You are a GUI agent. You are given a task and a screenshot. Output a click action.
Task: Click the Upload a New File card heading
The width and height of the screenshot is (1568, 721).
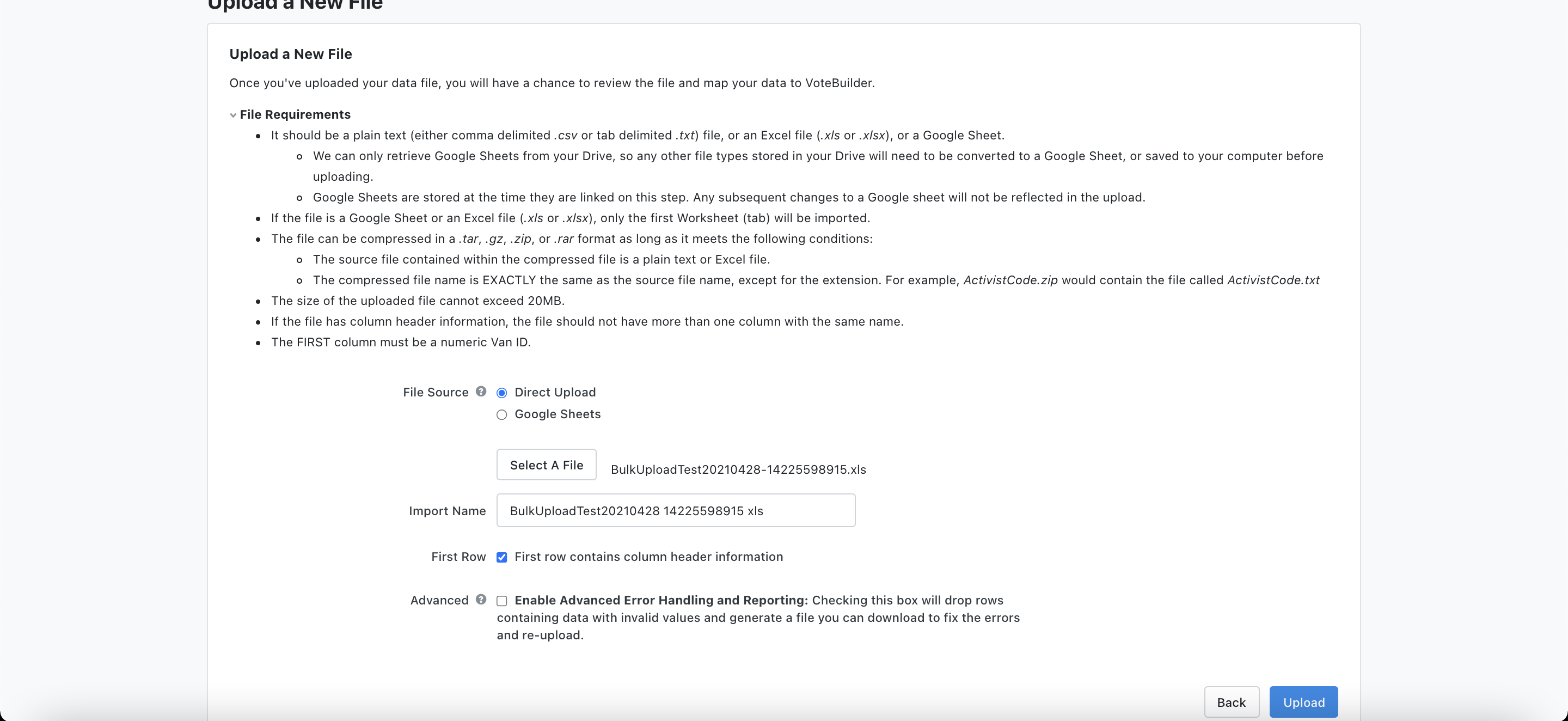(290, 54)
